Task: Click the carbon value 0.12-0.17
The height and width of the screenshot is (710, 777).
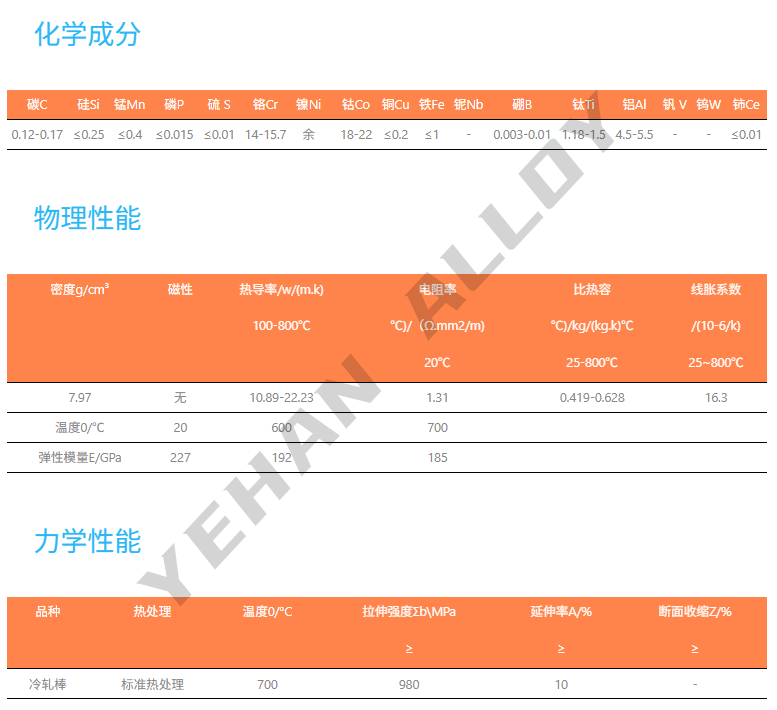Action: click(x=37, y=135)
